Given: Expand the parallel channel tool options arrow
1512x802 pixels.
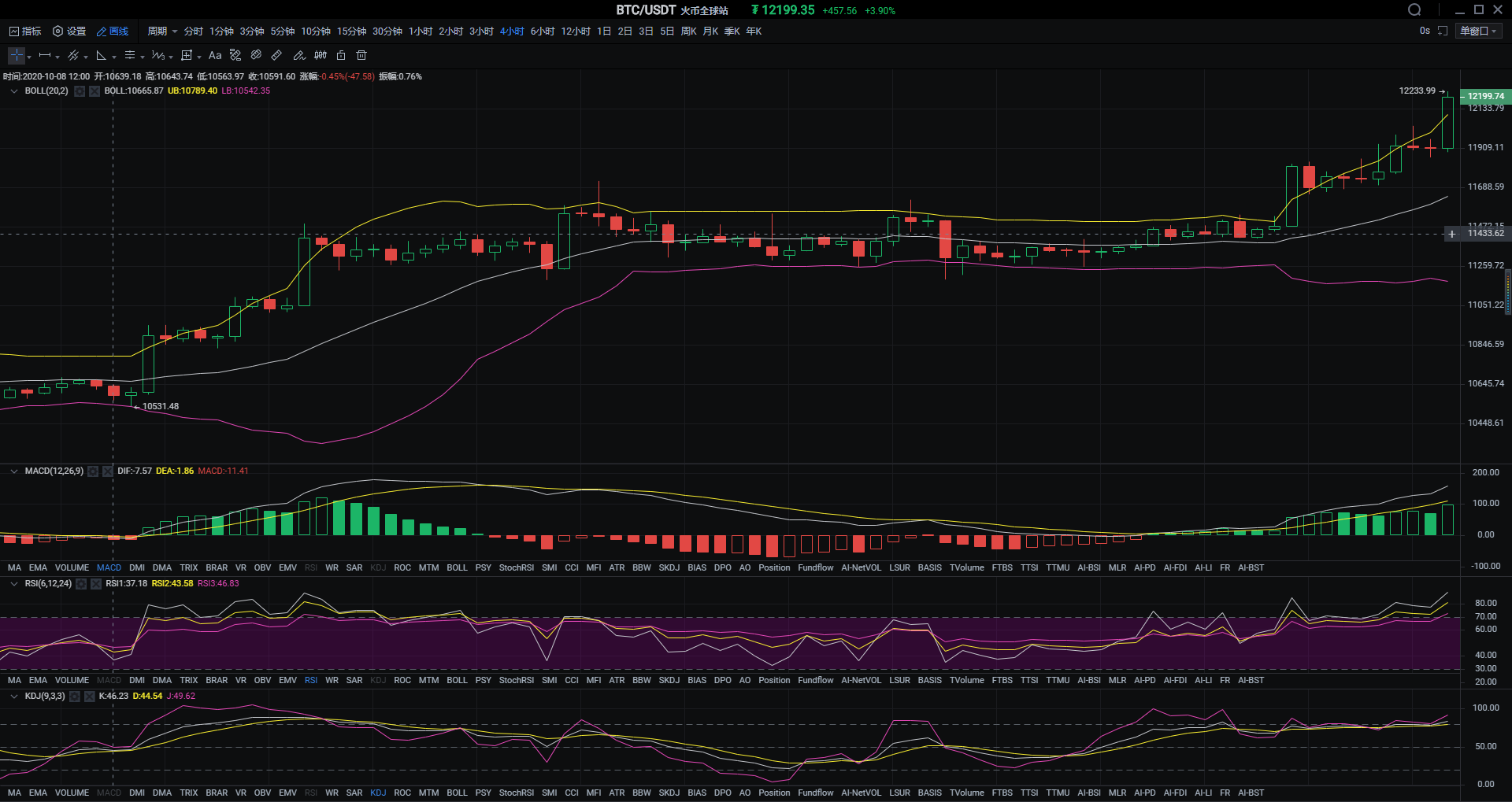Looking at the screenshot, I should tap(86, 57).
